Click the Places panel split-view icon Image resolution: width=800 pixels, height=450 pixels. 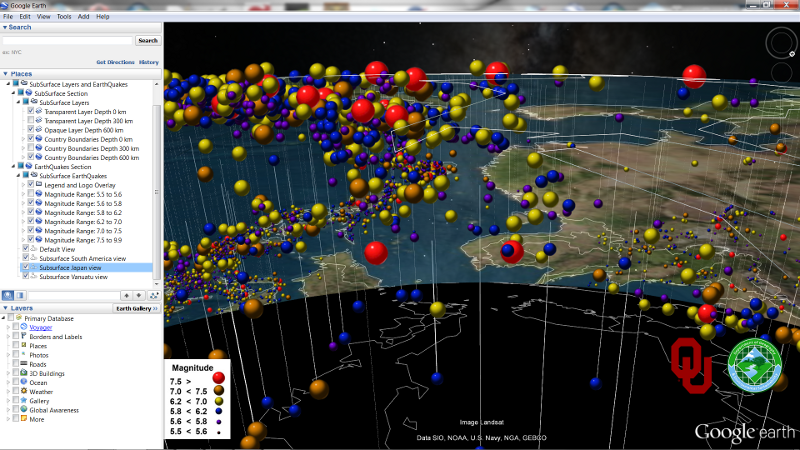tap(20, 295)
